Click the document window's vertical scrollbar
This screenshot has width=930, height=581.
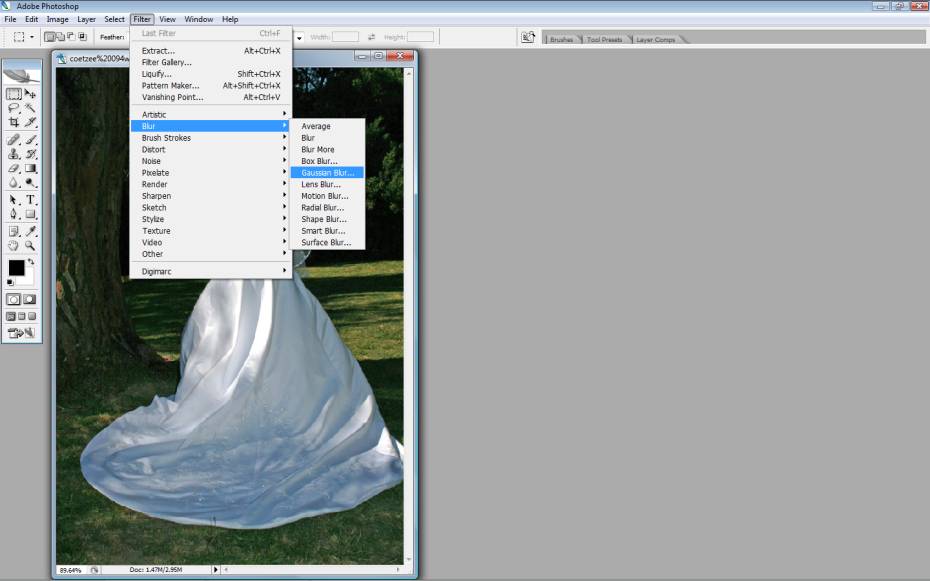click(x=408, y=316)
